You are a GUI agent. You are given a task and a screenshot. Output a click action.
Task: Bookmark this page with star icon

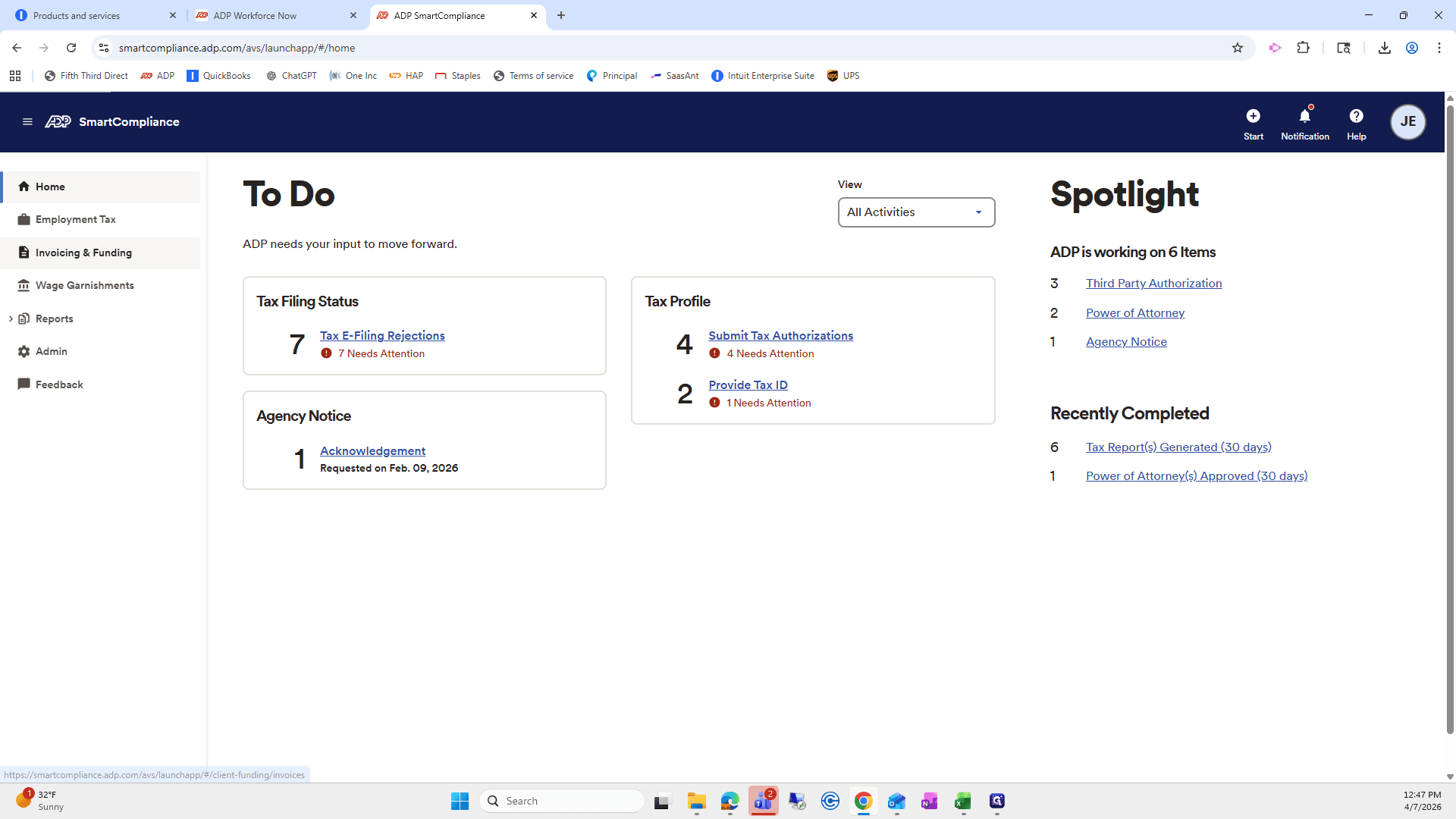1238,48
